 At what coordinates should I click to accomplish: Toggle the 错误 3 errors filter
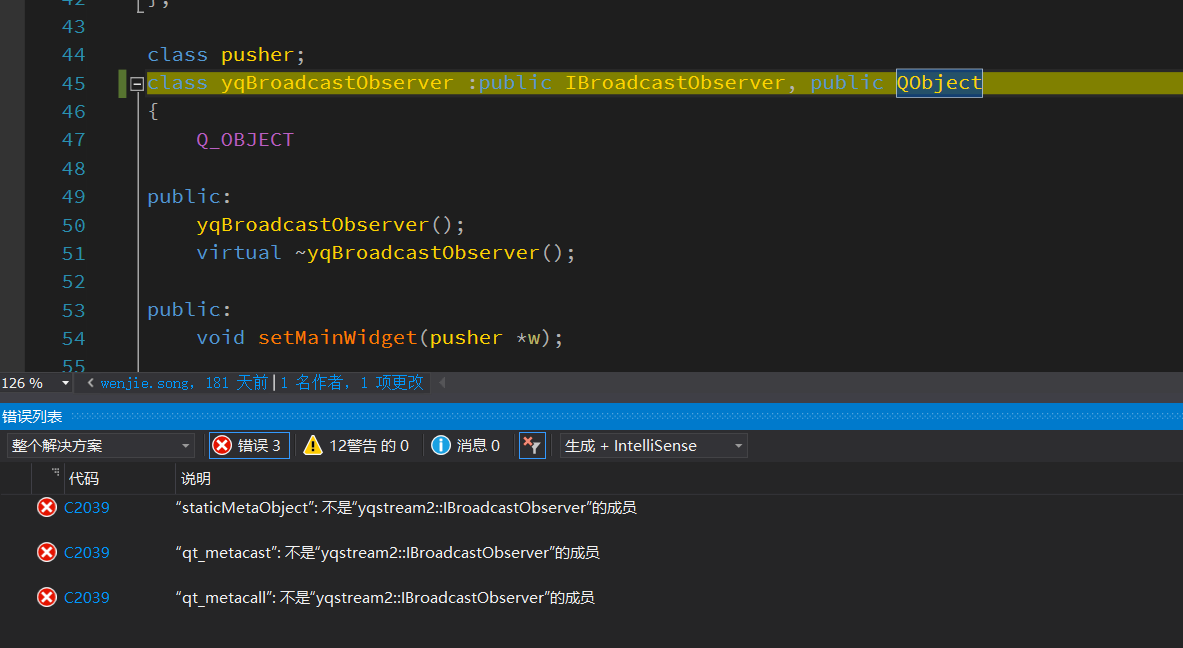pos(248,445)
